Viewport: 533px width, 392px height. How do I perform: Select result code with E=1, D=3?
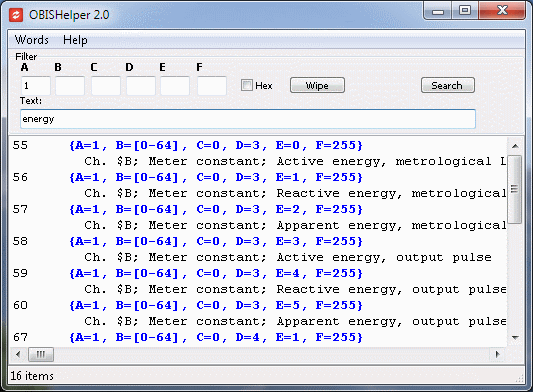click(216, 177)
